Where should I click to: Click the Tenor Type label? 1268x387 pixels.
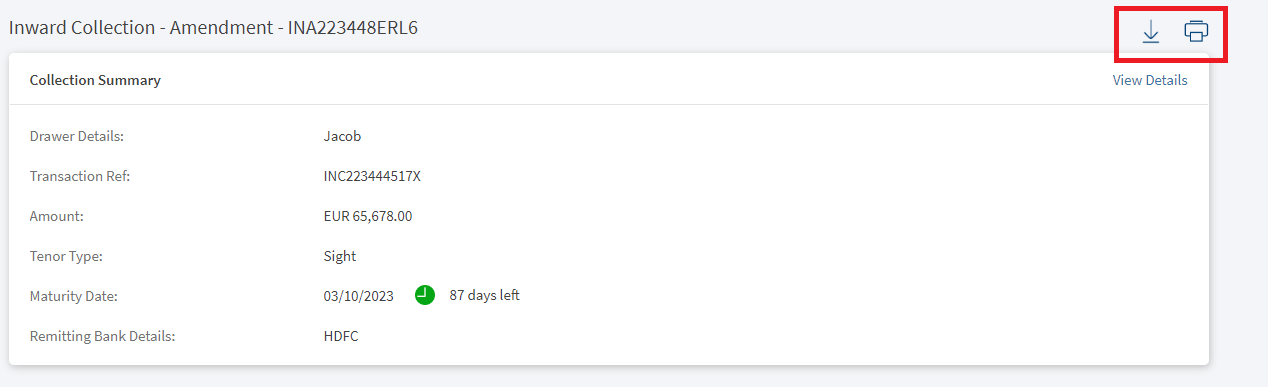click(66, 256)
